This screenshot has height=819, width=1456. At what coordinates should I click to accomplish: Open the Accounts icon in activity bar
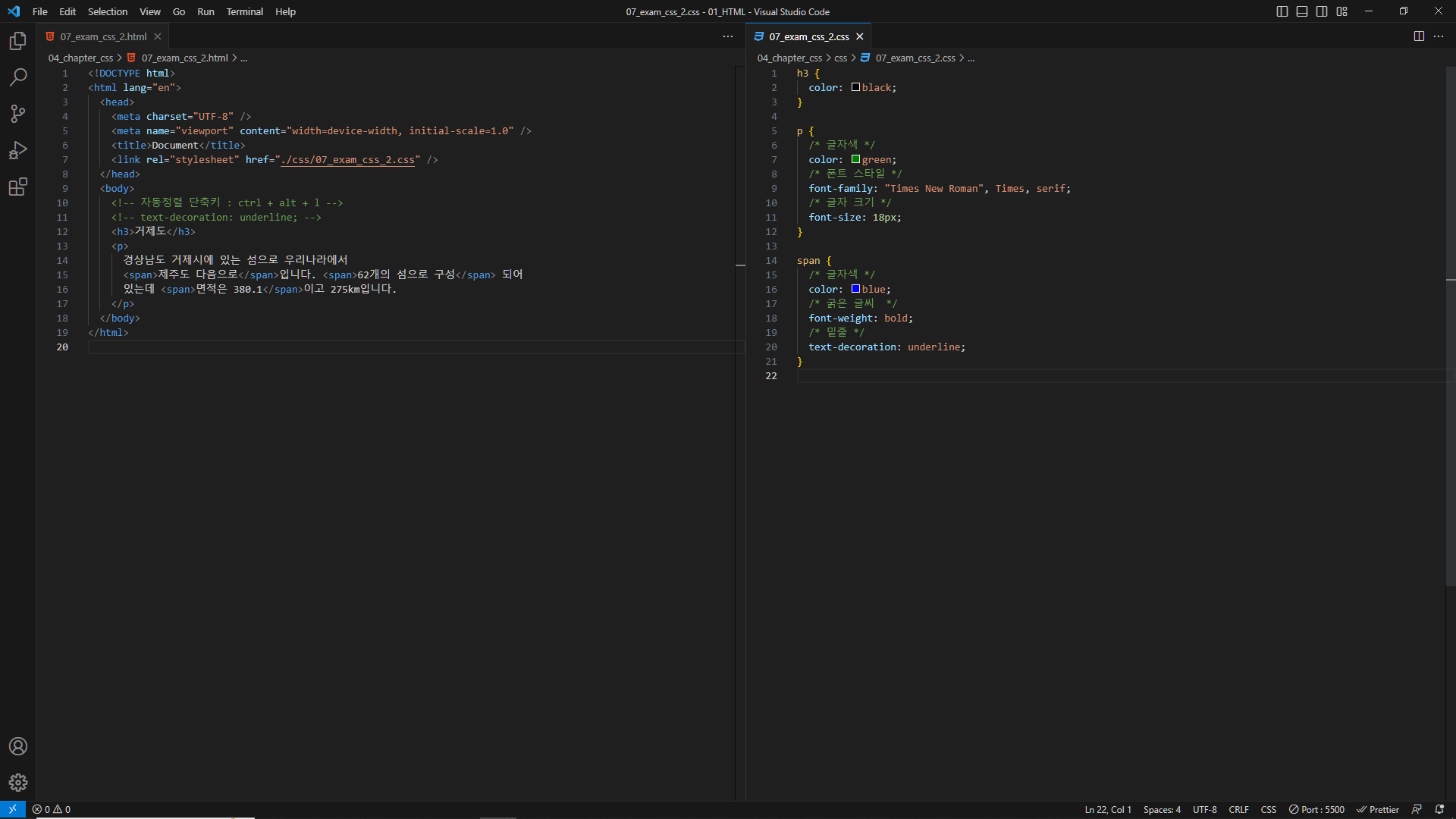pos(18,746)
